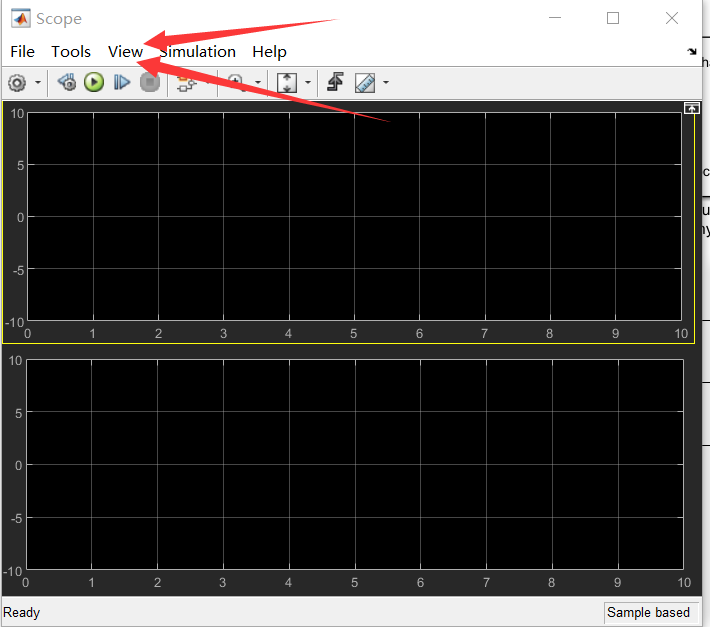Image resolution: width=710 pixels, height=627 pixels.
Task: Click the dock arrow beside the menu bar
Action: (691, 51)
